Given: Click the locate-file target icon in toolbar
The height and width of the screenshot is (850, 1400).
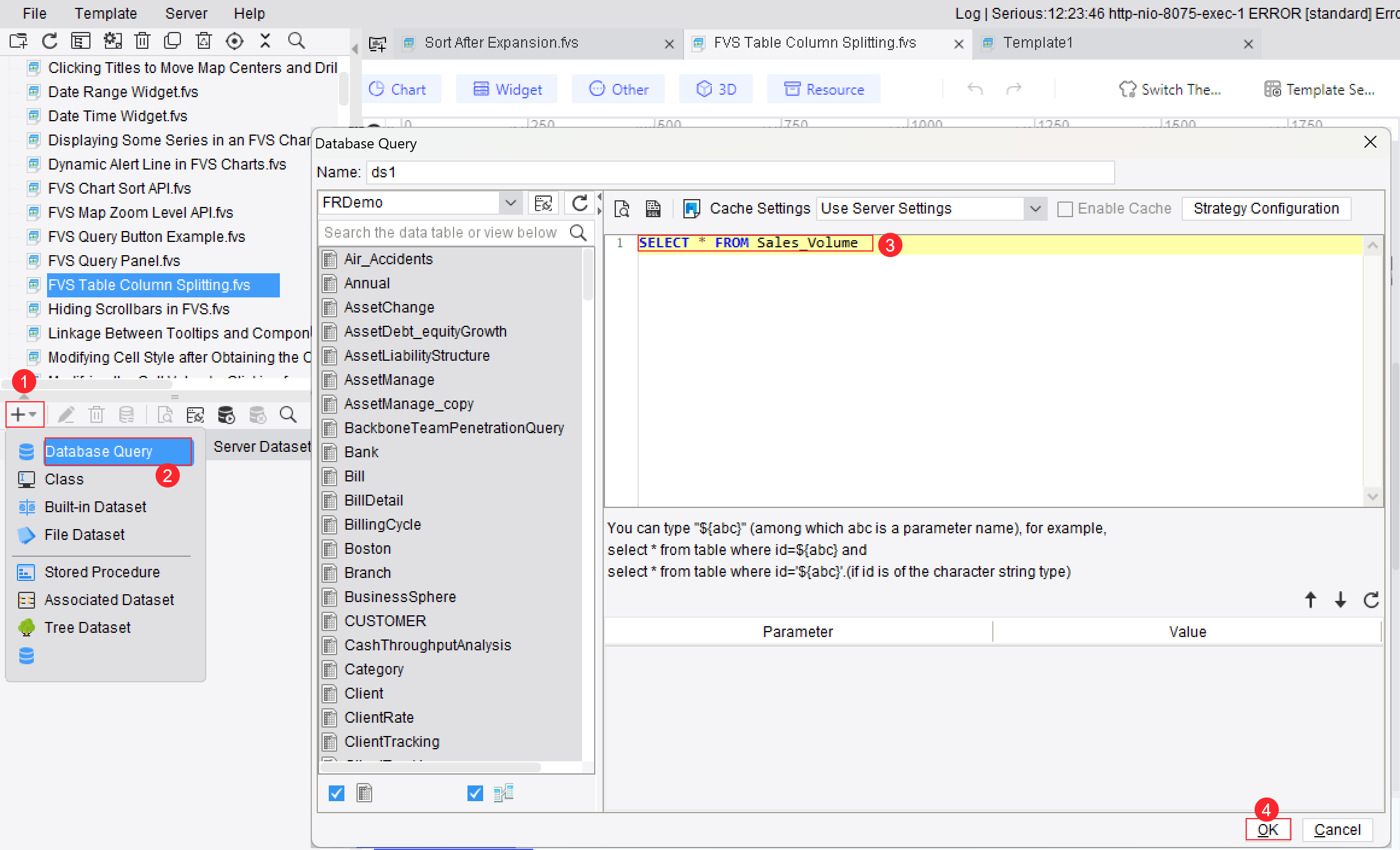Looking at the screenshot, I should pos(234,41).
